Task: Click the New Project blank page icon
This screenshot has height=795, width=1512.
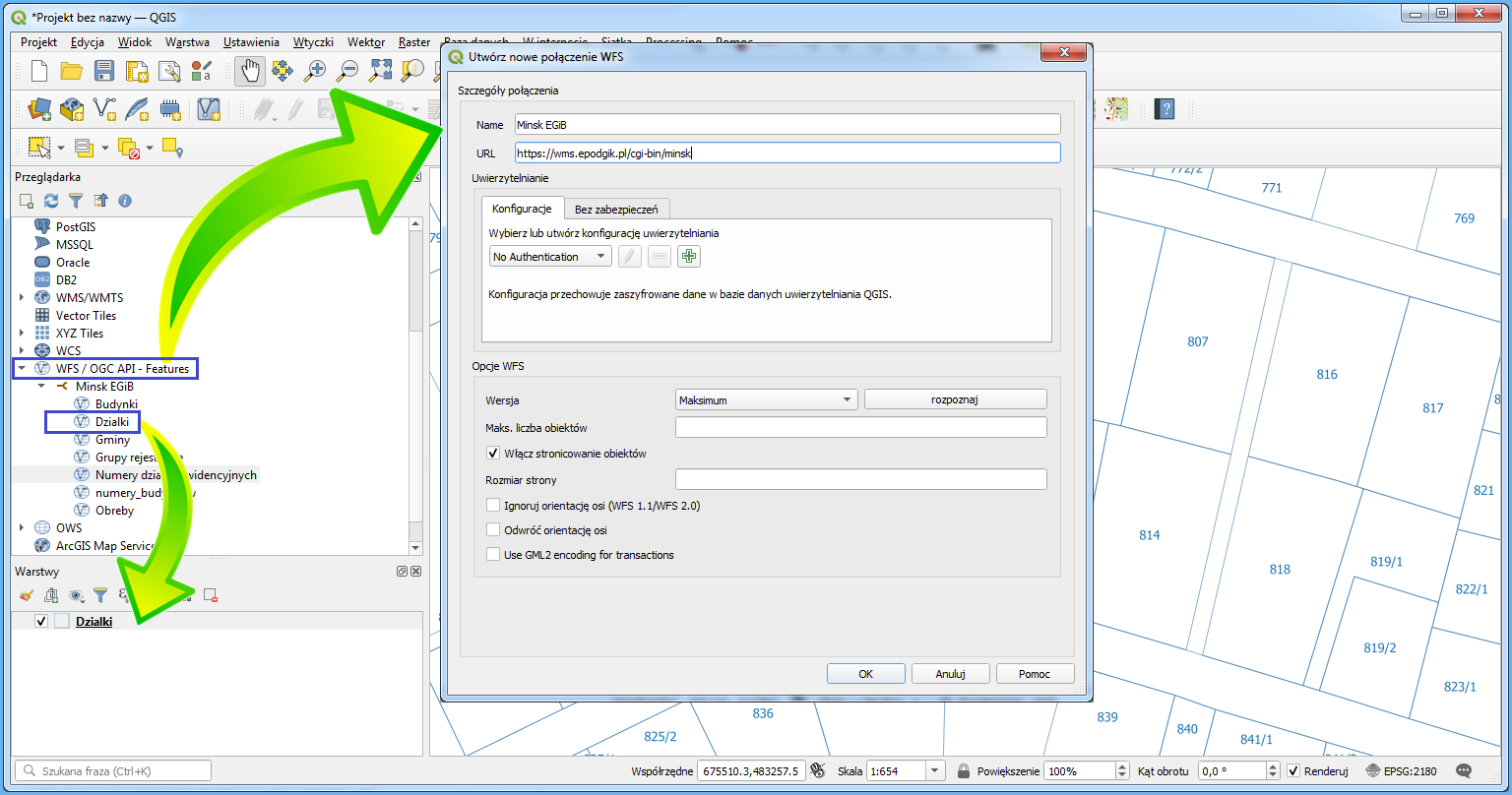Action: pyautogui.click(x=39, y=71)
